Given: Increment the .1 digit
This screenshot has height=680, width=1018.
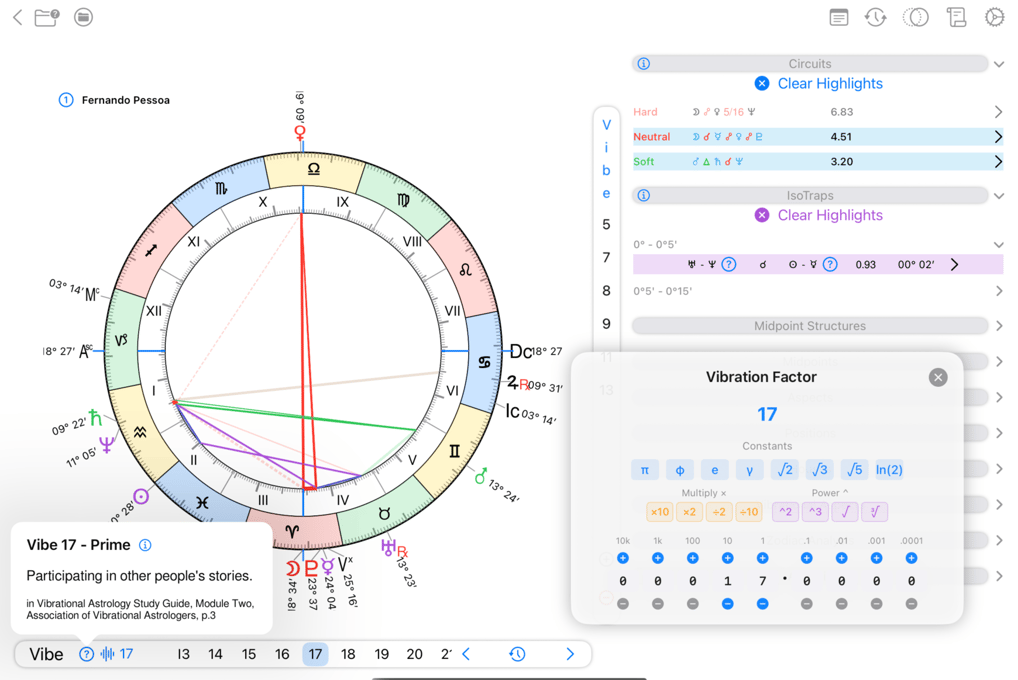Looking at the screenshot, I should (806, 558).
